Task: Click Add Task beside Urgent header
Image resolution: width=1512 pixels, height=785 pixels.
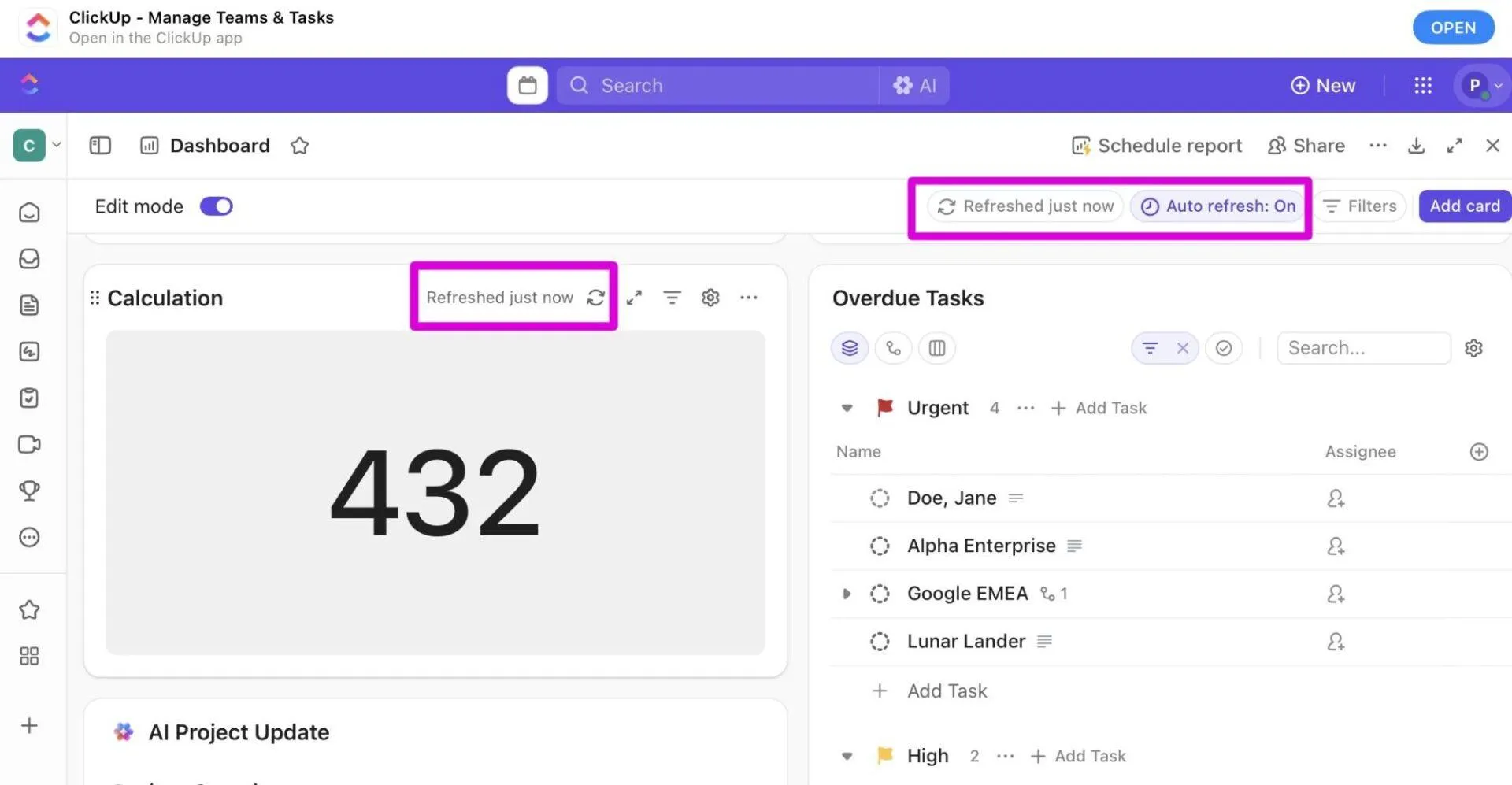Action: 1099,408
